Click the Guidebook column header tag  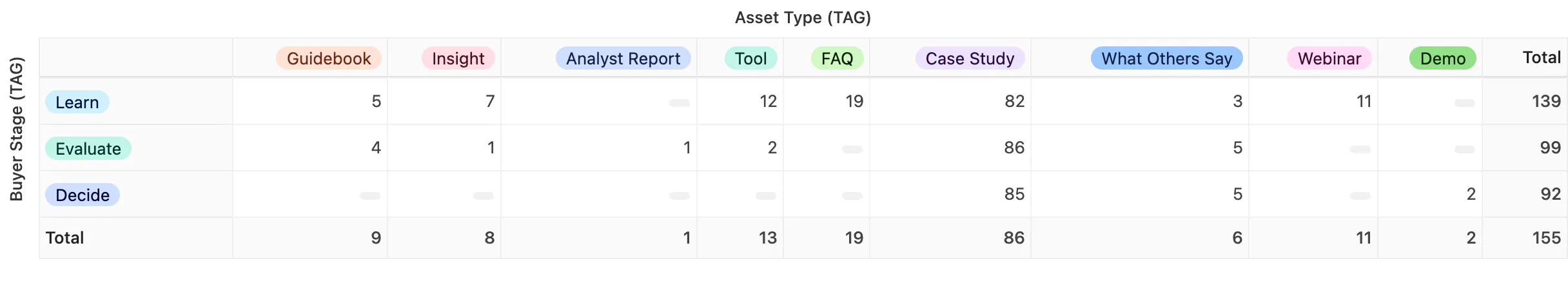[328, 59]
